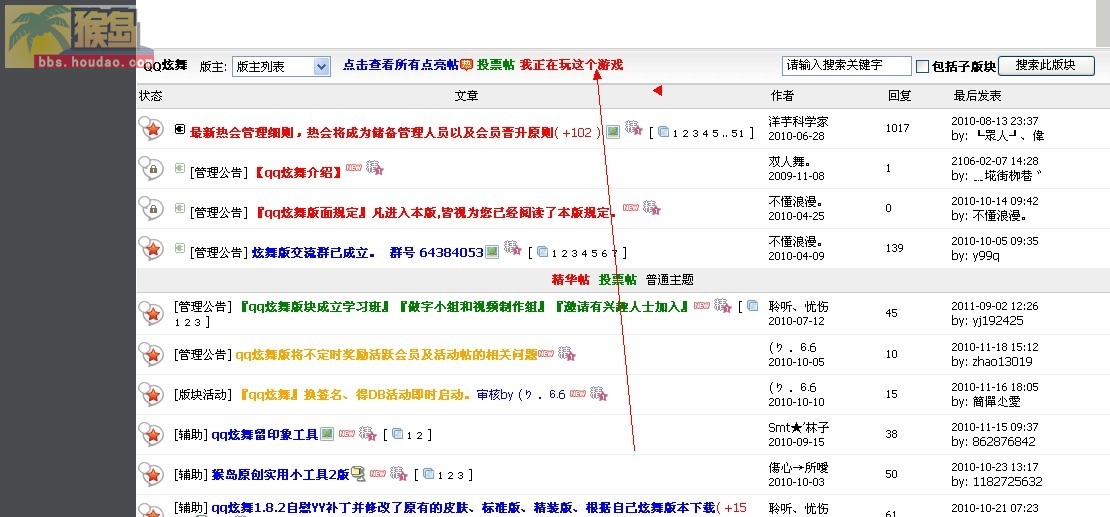Click attachment icon after 猴岛原创实用小工具2版

coord(358,475)
